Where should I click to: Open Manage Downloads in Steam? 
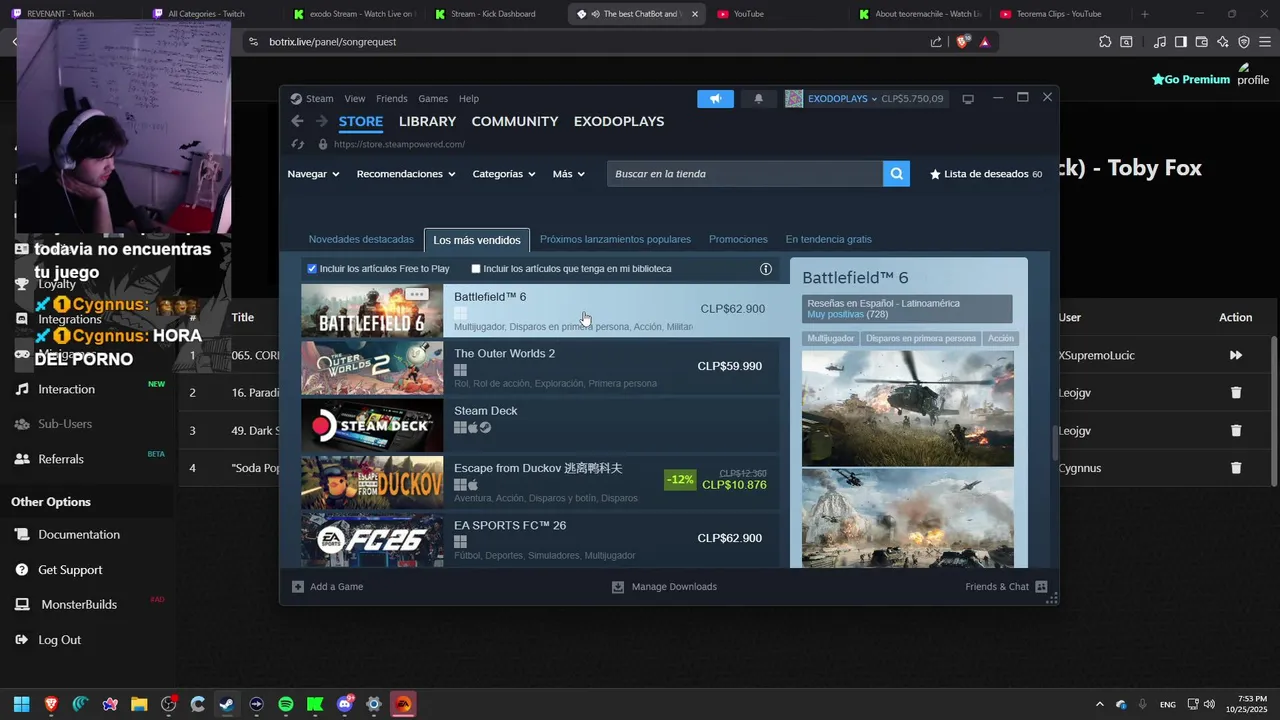point(664,587)
